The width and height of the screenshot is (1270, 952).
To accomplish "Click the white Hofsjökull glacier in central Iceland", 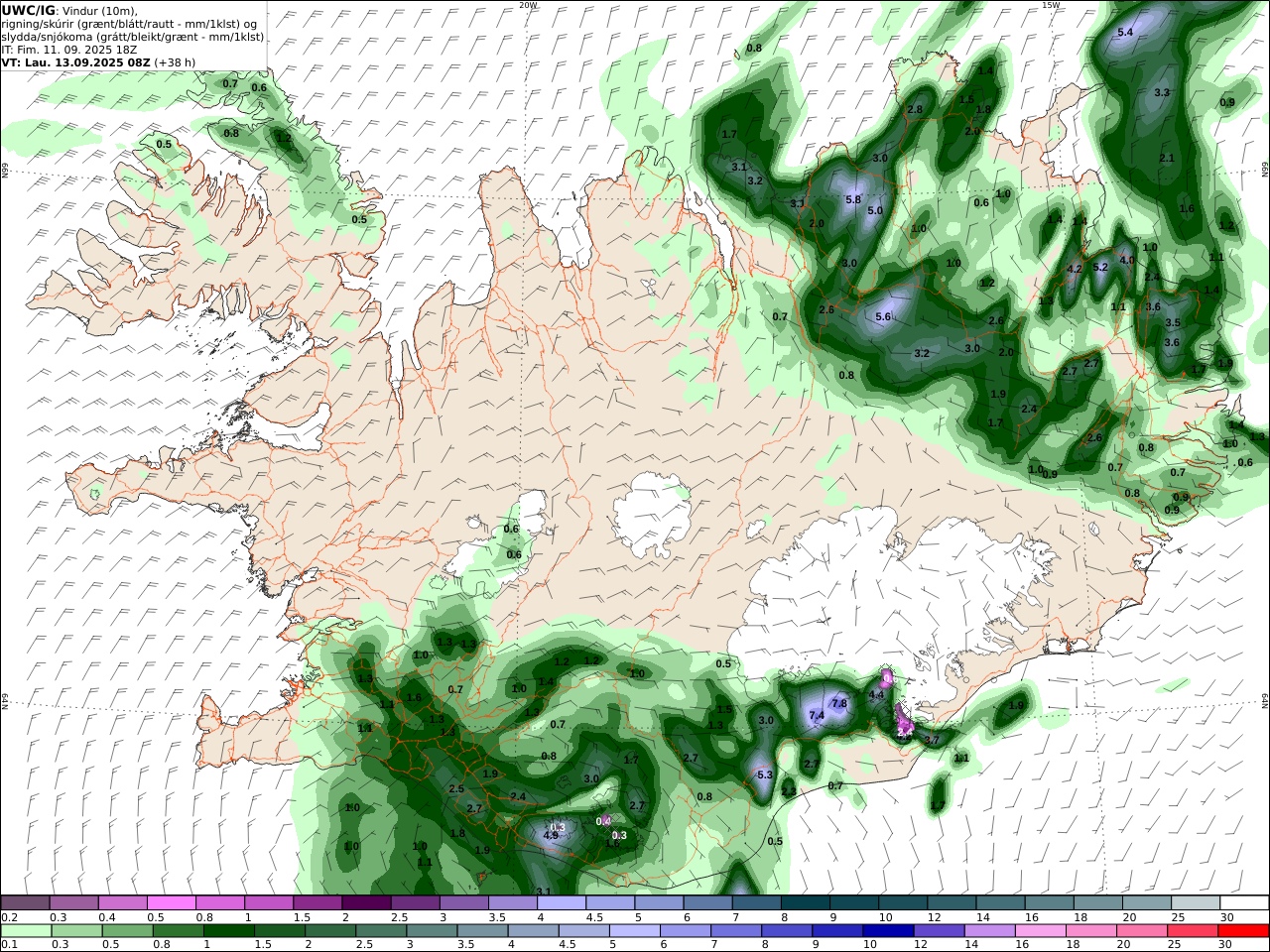I will 652,513.
